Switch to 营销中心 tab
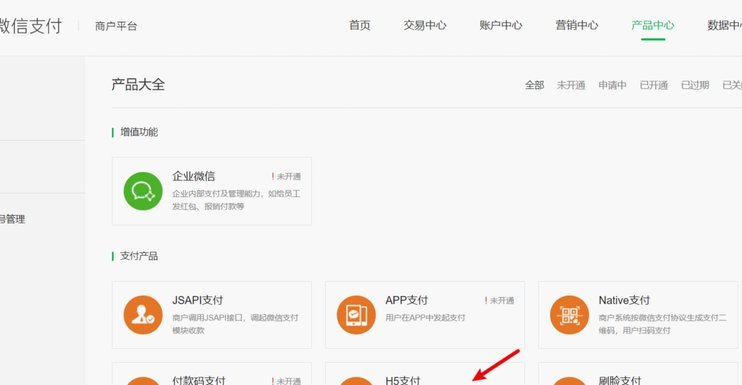This screenshot has width=742, height=385. pos(577,25)
